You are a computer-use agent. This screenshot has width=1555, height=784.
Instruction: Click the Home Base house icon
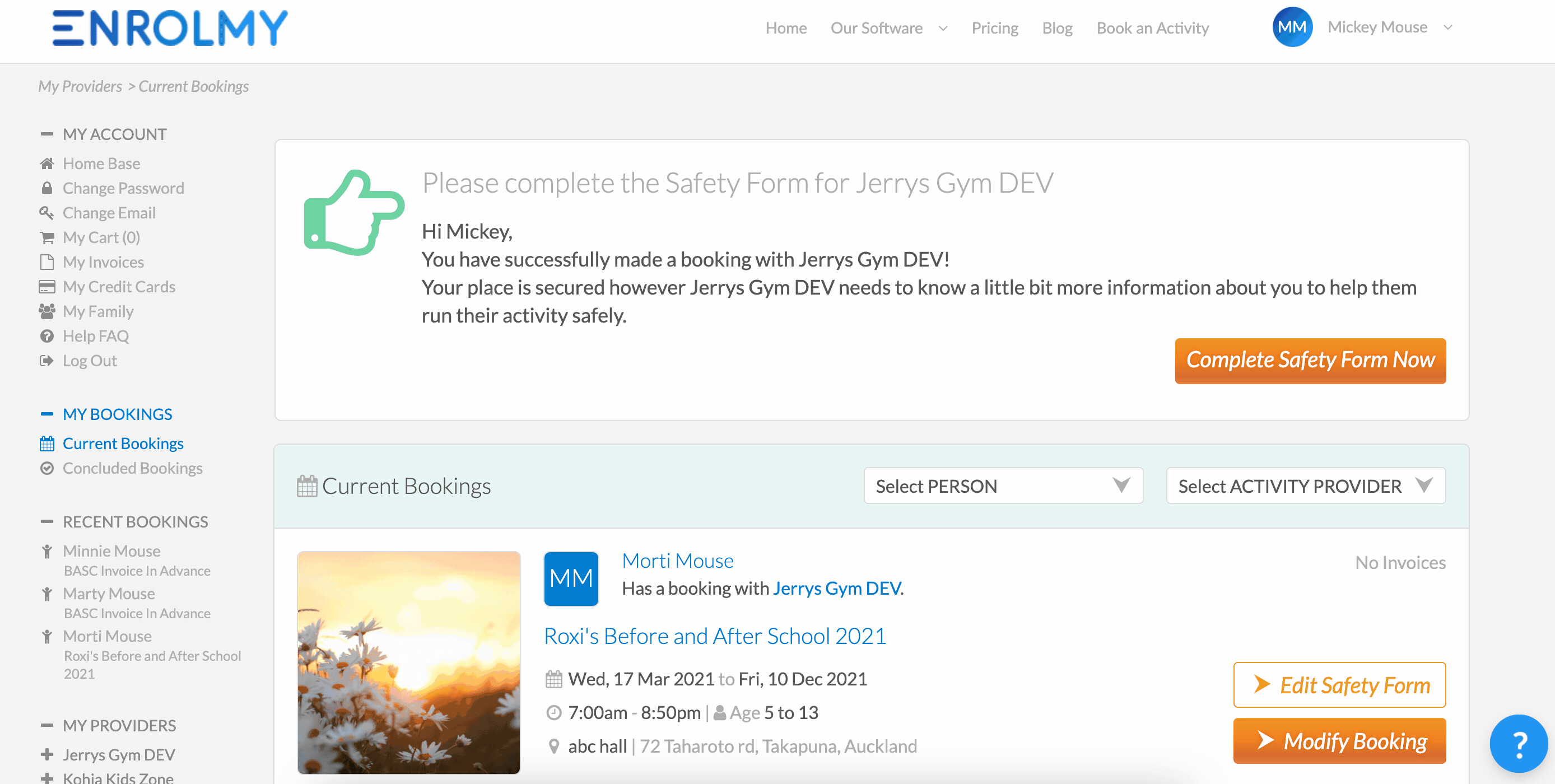(46, 164)
